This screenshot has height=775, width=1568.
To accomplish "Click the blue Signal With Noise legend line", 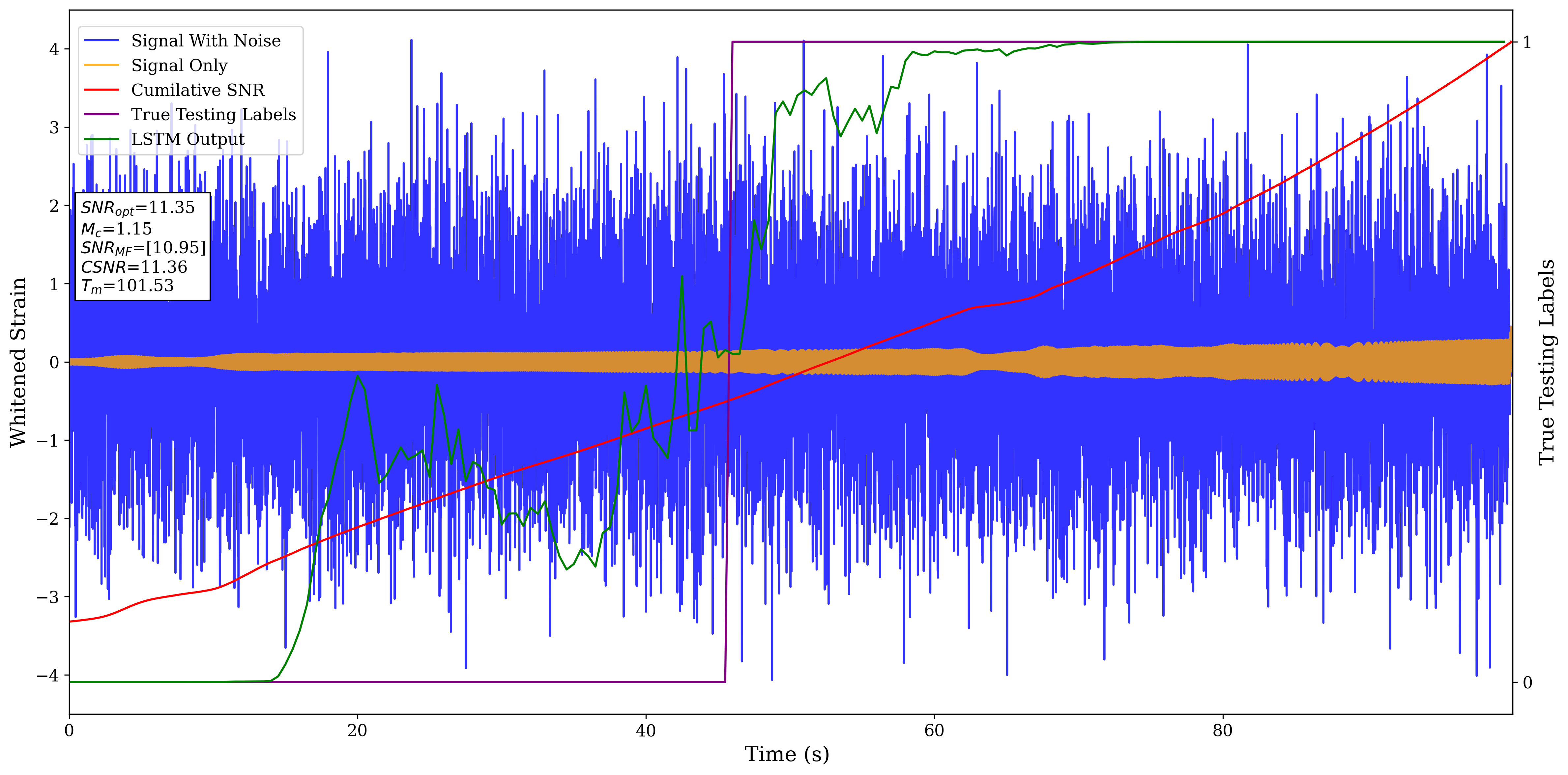I will coord(101,41).
